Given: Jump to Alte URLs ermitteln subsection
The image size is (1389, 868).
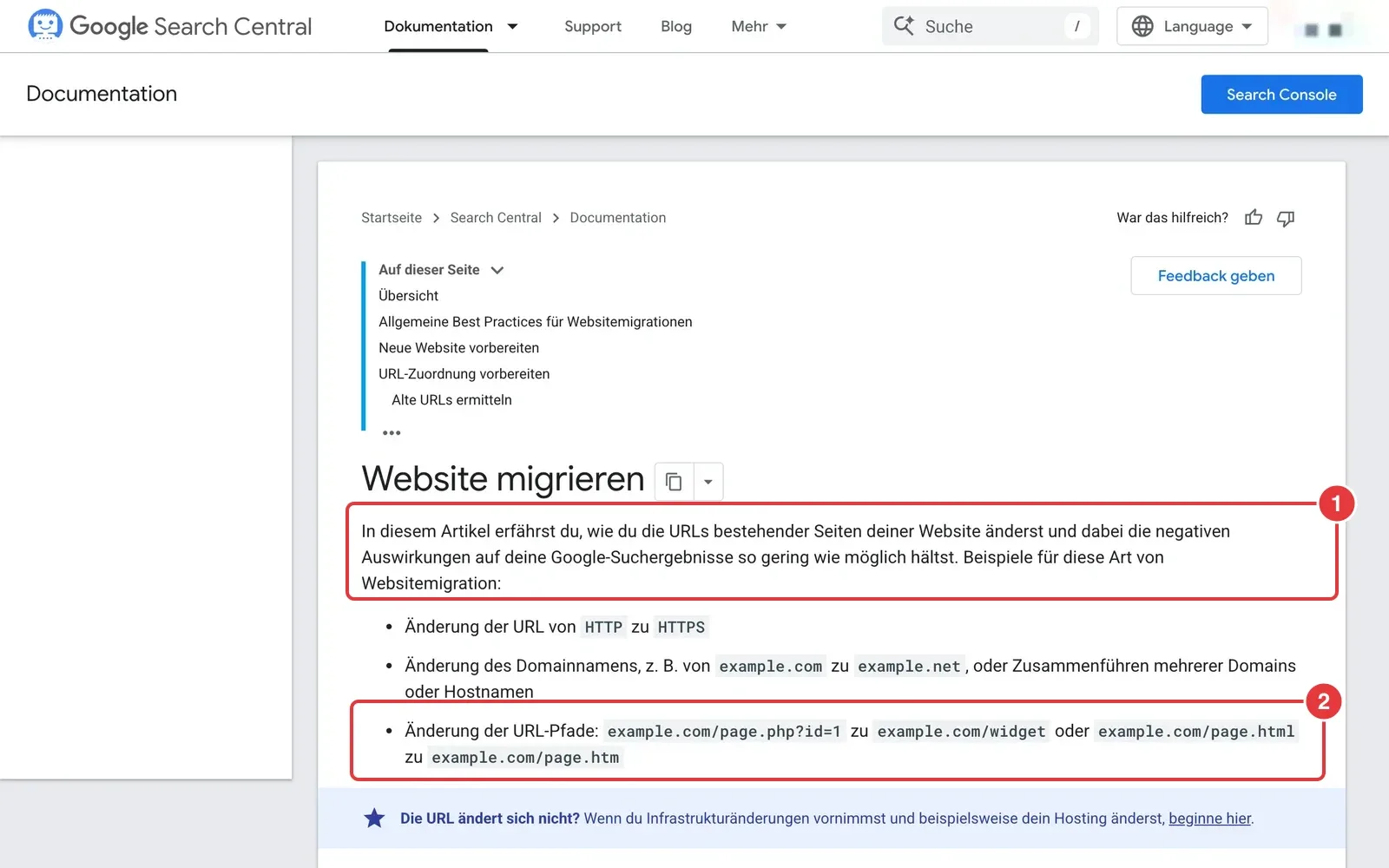Looking at the screenshot, I should click(451, 400).
